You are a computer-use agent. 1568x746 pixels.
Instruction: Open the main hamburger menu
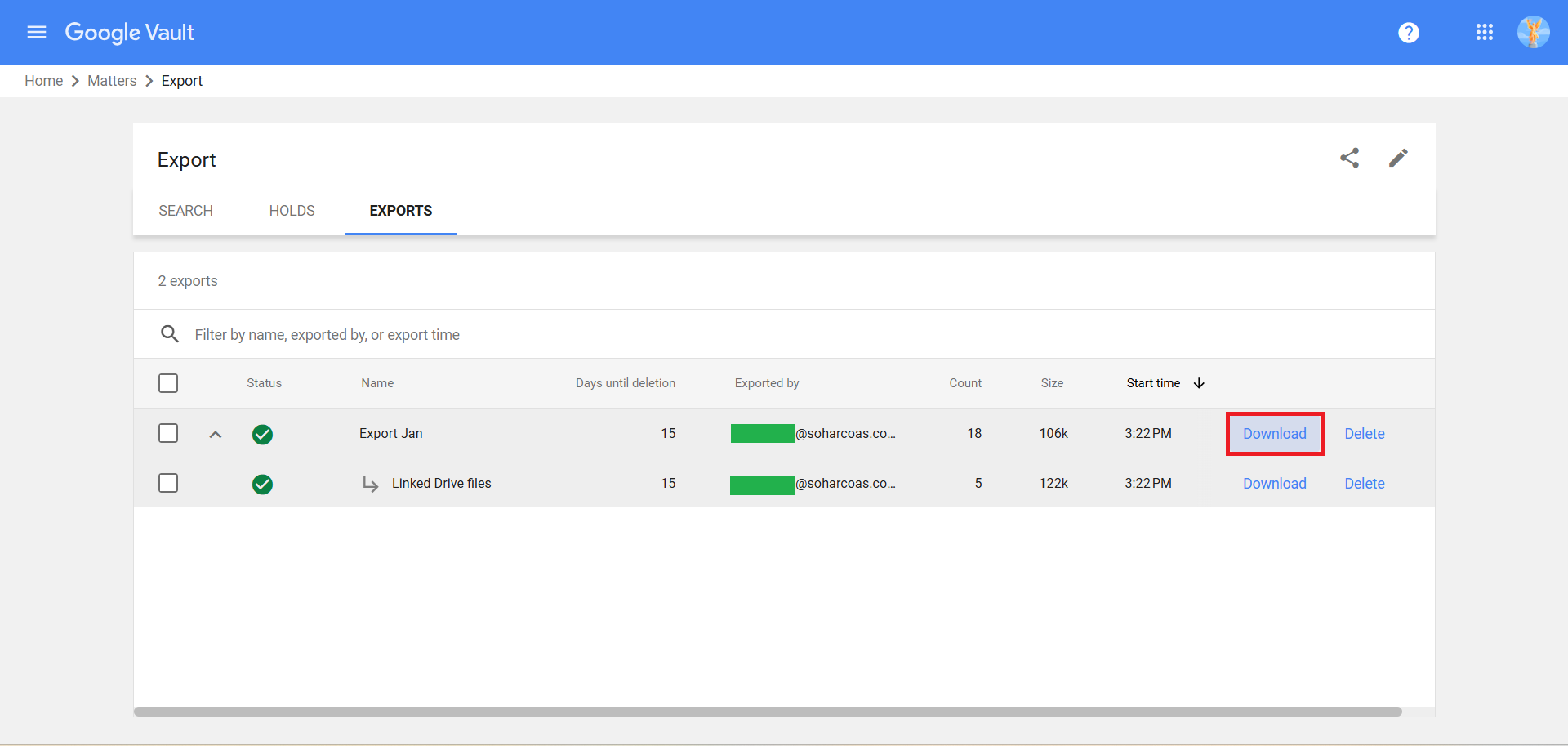point(37,32)
